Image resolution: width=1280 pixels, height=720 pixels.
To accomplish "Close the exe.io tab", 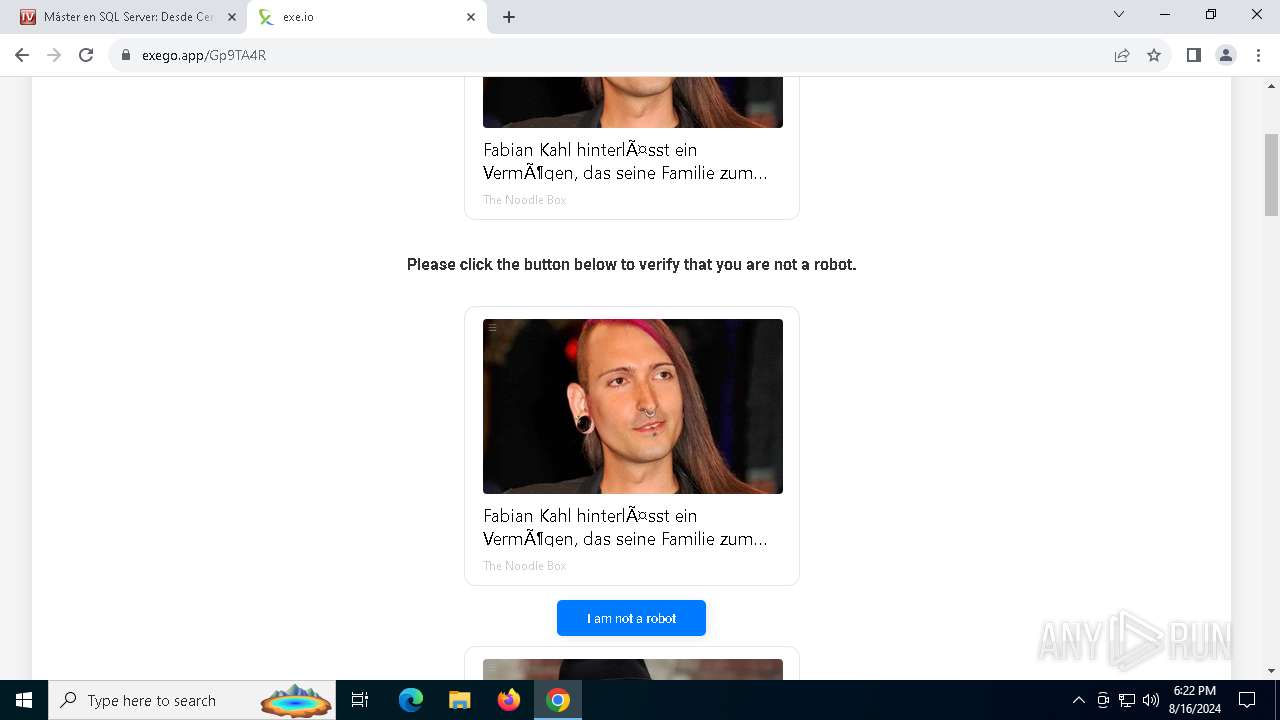I will pos(471,17).
